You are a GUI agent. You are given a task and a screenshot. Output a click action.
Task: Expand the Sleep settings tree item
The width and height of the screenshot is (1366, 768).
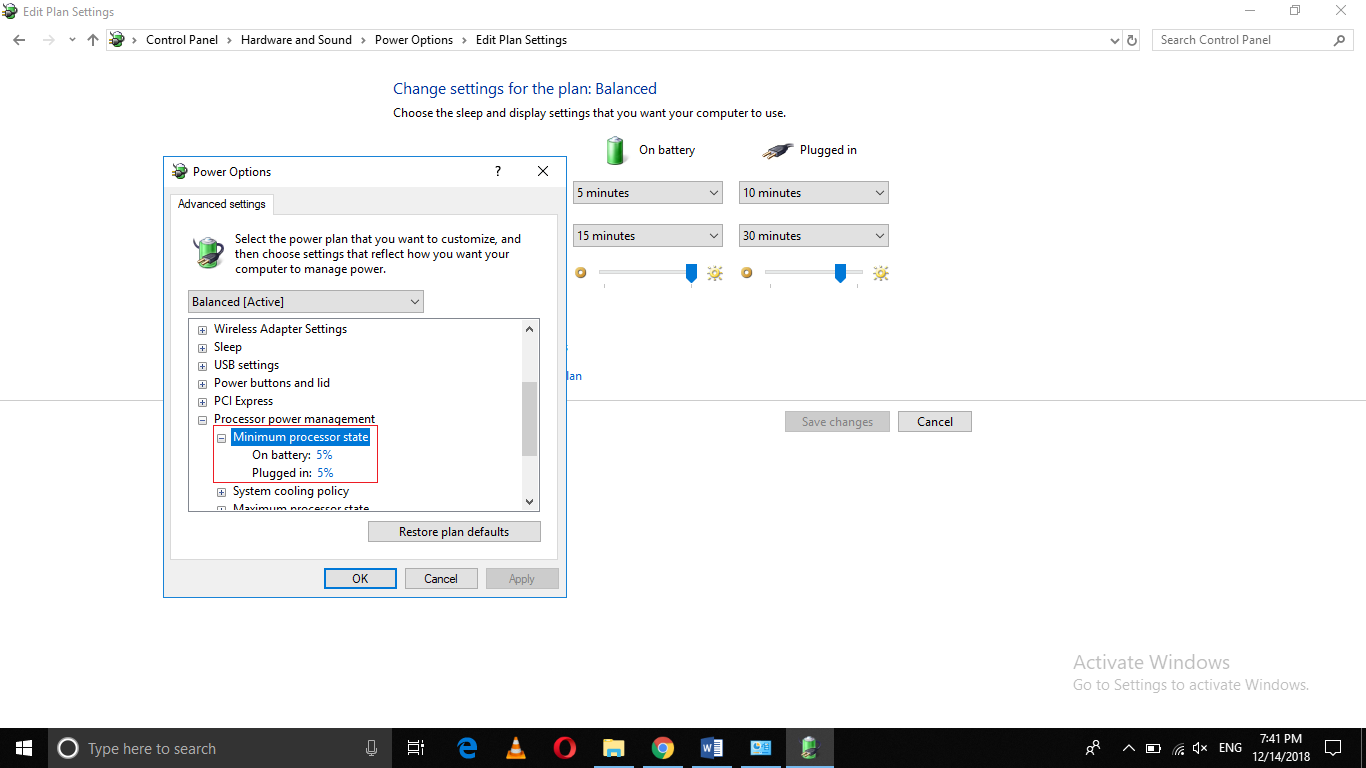click(x=203, y=347)
